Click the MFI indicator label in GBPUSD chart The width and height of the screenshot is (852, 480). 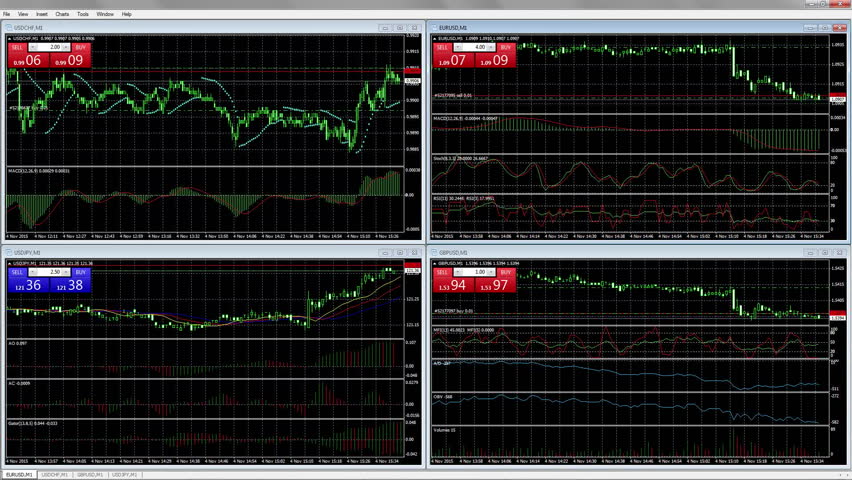pyautogui.click(x=463, y=330)
